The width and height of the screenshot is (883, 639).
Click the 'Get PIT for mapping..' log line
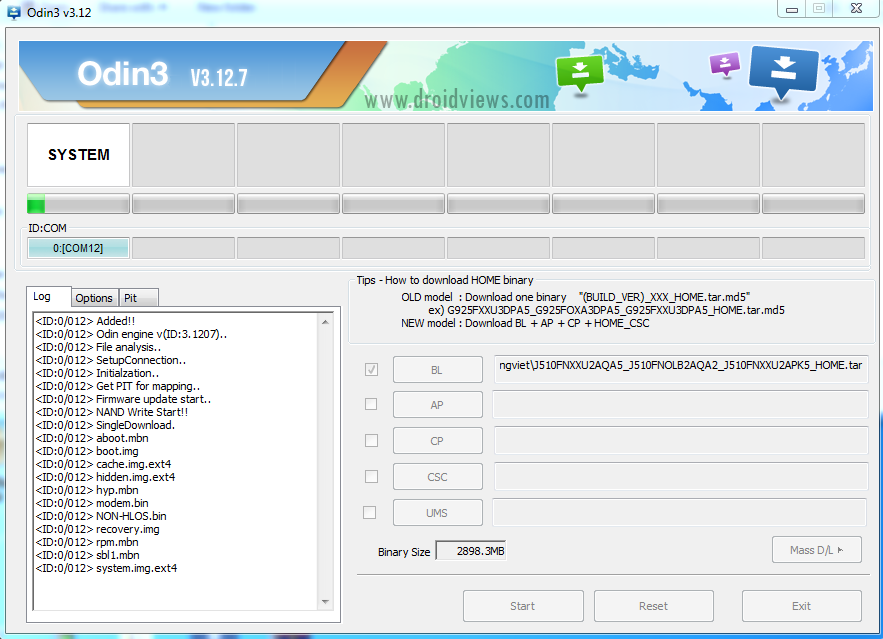click(118, 386)
